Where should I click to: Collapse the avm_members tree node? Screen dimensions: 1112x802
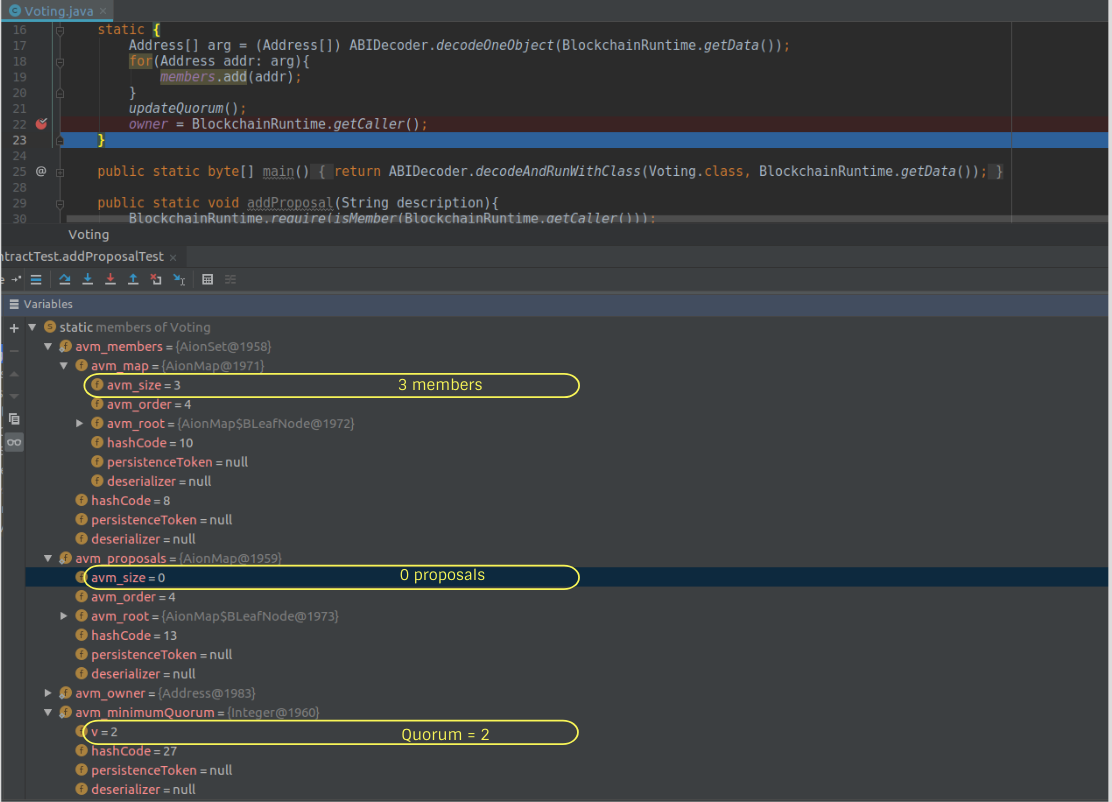click(48, 346)
